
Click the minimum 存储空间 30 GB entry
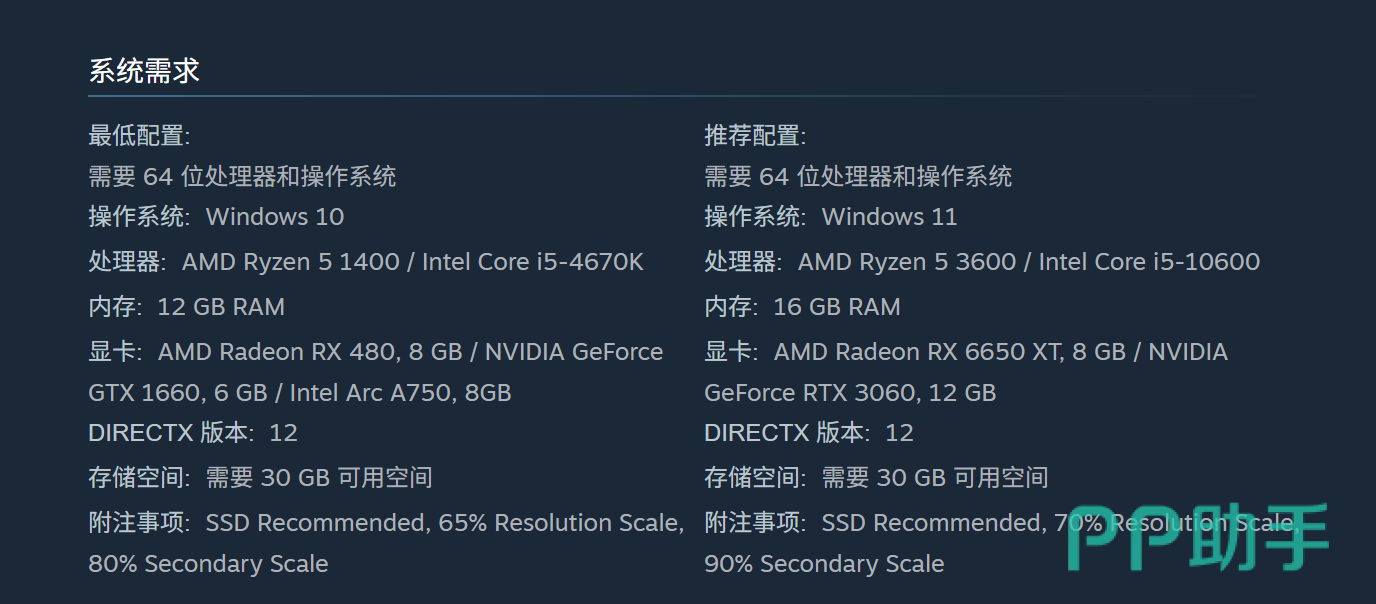260,478
